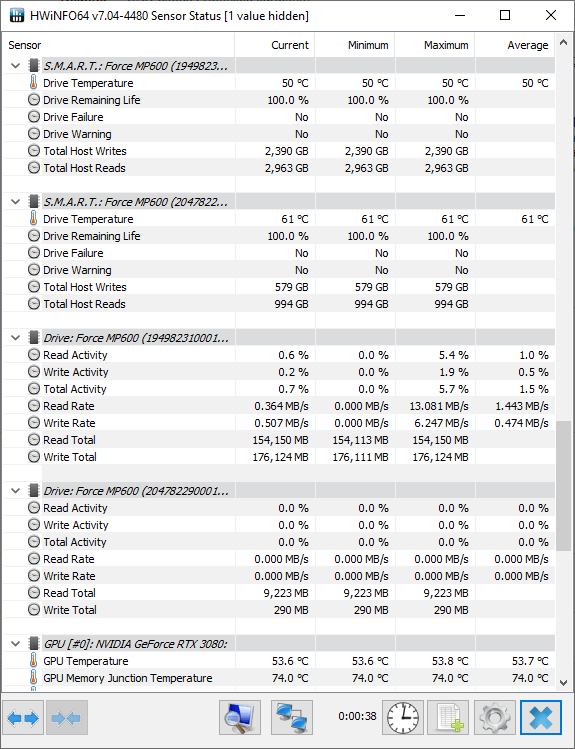
Task: Click the vertical scrollbar thumb
Action: click(x=564, y=486)
